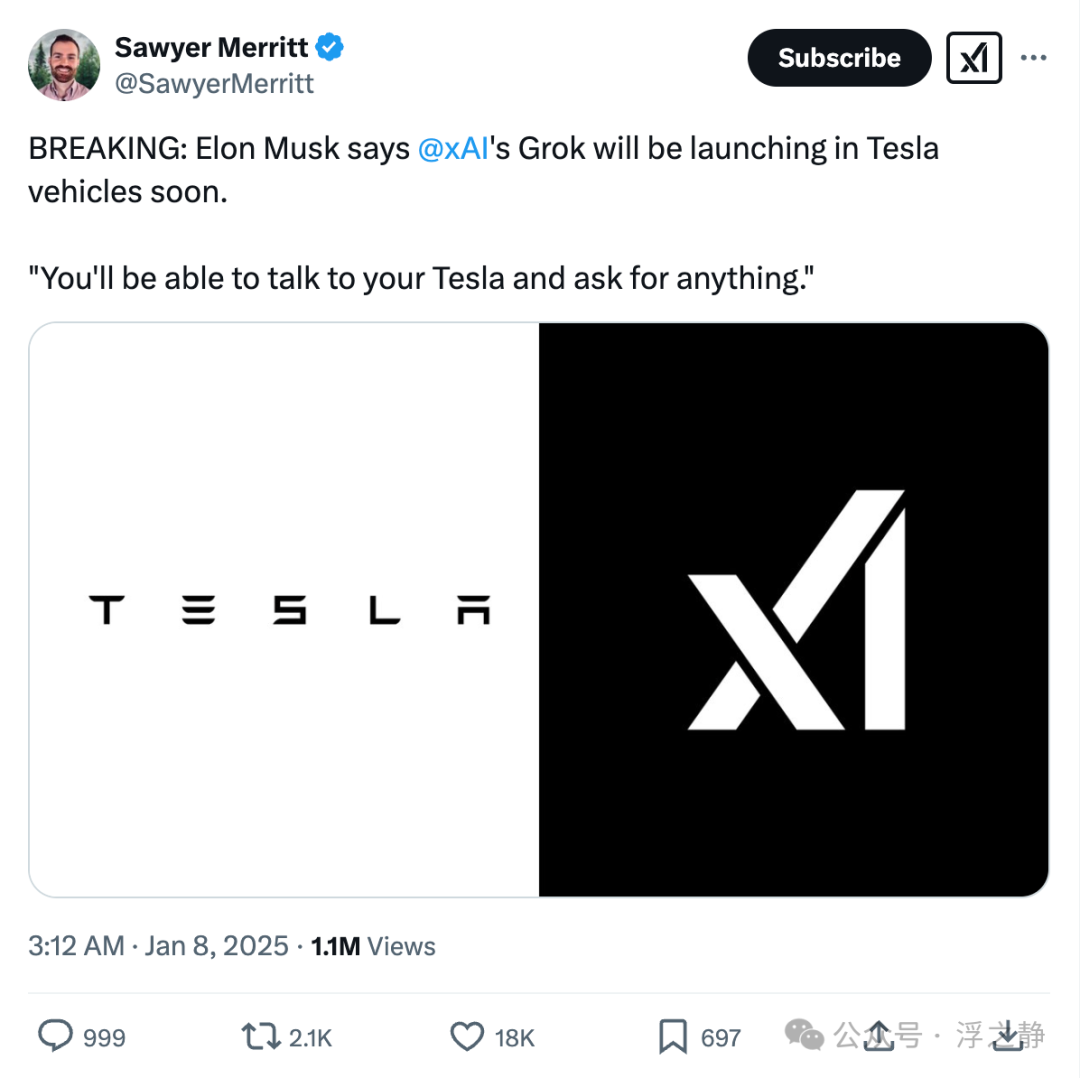
Task: Click the blue verified badge
Action: coord(329,47)
